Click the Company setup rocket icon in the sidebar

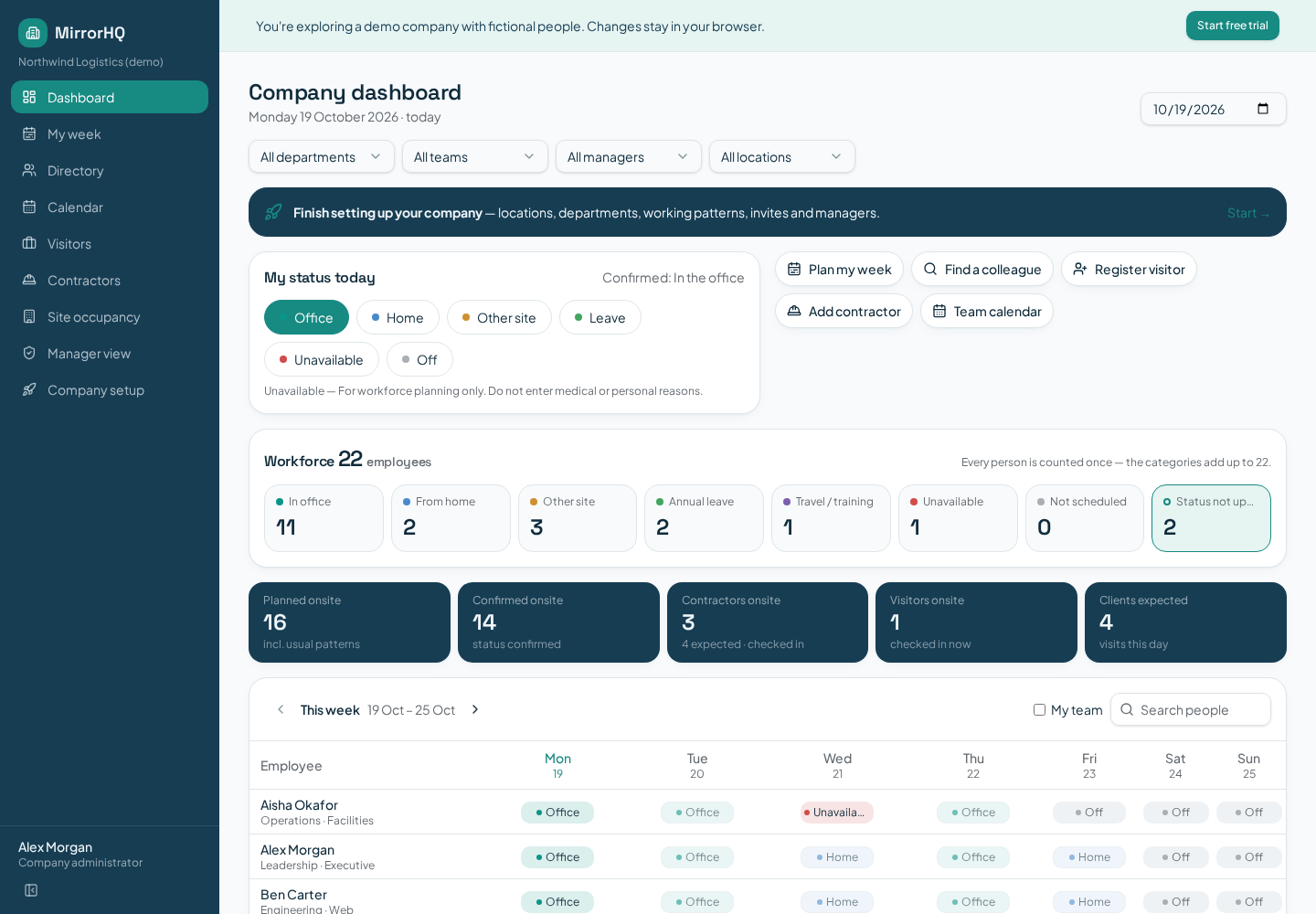click(29, 389)
